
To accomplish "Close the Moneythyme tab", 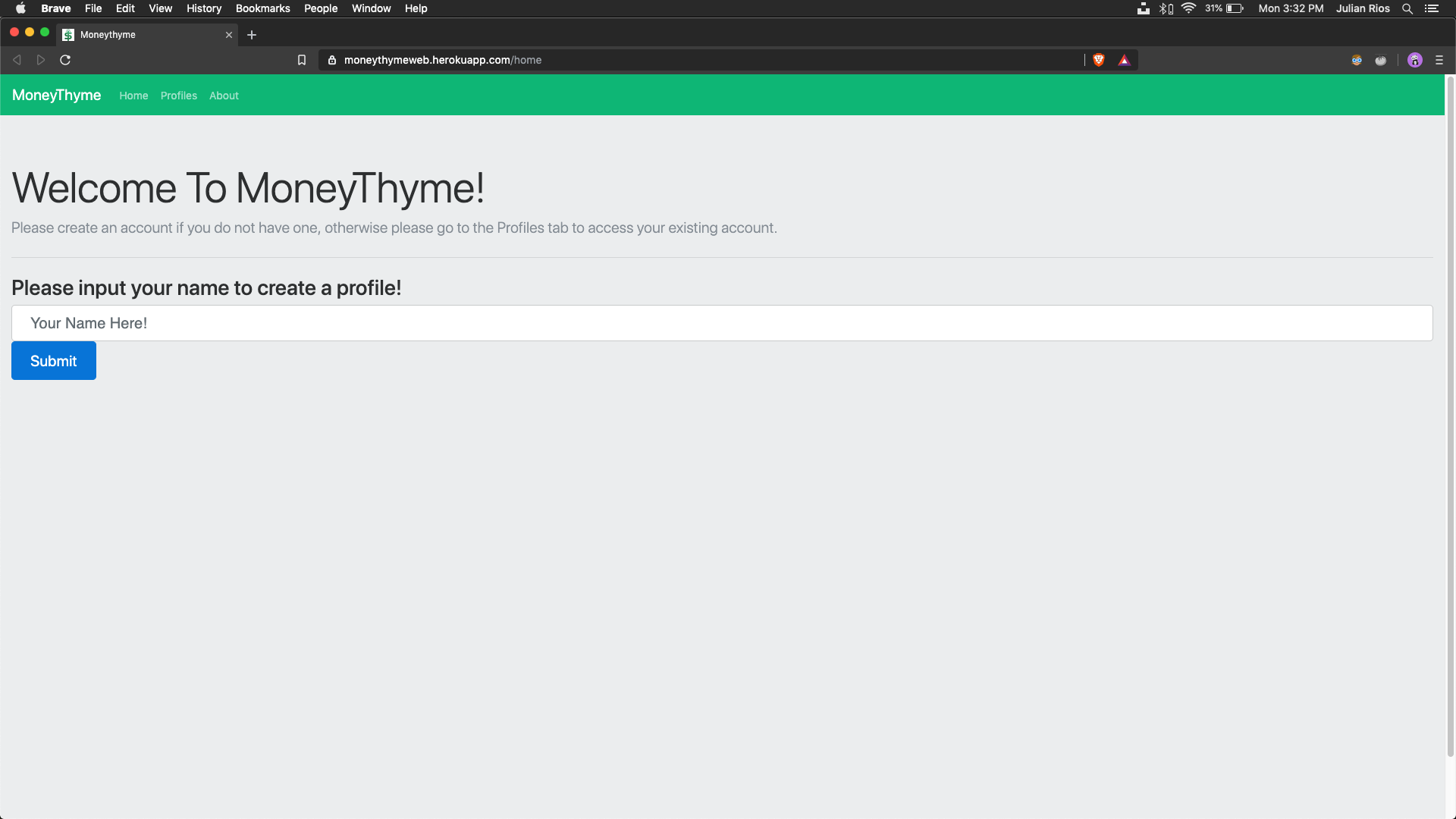I will coord(229,35).
